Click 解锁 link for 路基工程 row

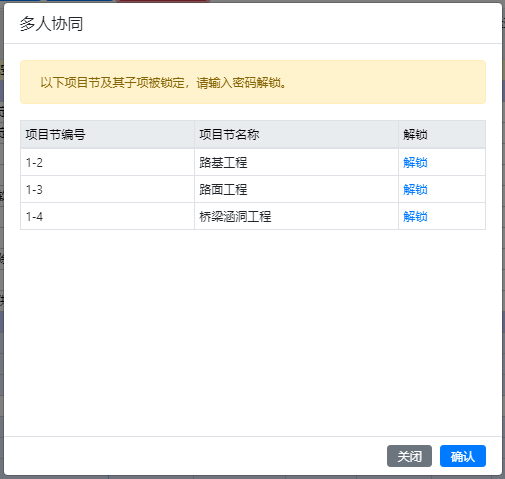pyautogui.click(x=415, y=163)
